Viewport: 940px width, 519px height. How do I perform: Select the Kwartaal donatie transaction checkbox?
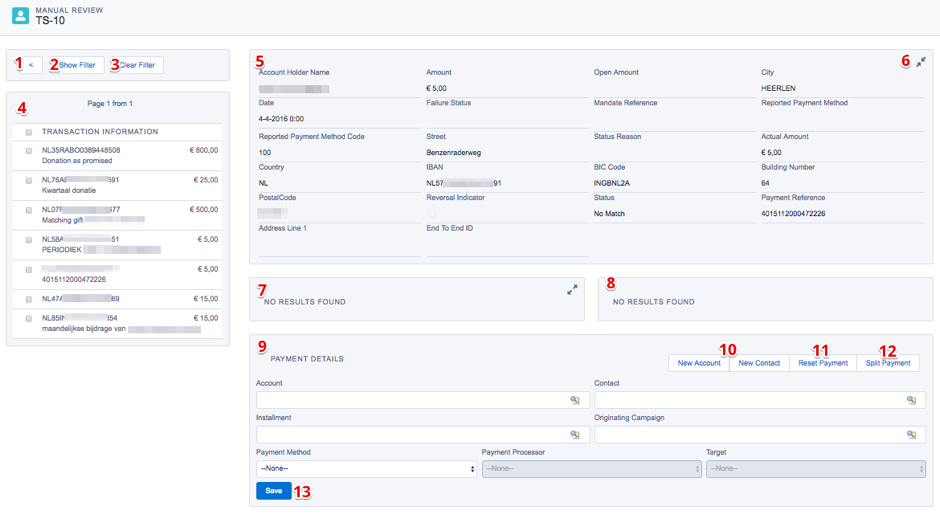(x=29, y=180)
